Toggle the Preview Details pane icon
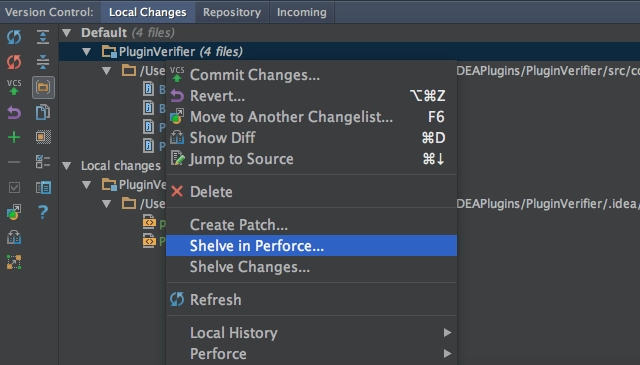640x365 pixels. click(x=43, y=187)
